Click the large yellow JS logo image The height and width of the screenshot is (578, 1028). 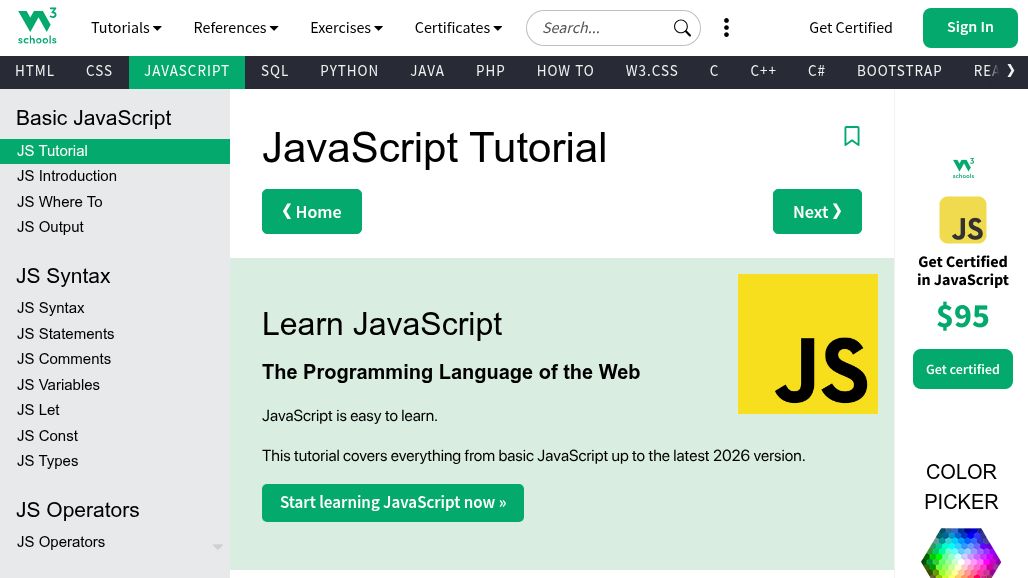[x=808, y=344]
